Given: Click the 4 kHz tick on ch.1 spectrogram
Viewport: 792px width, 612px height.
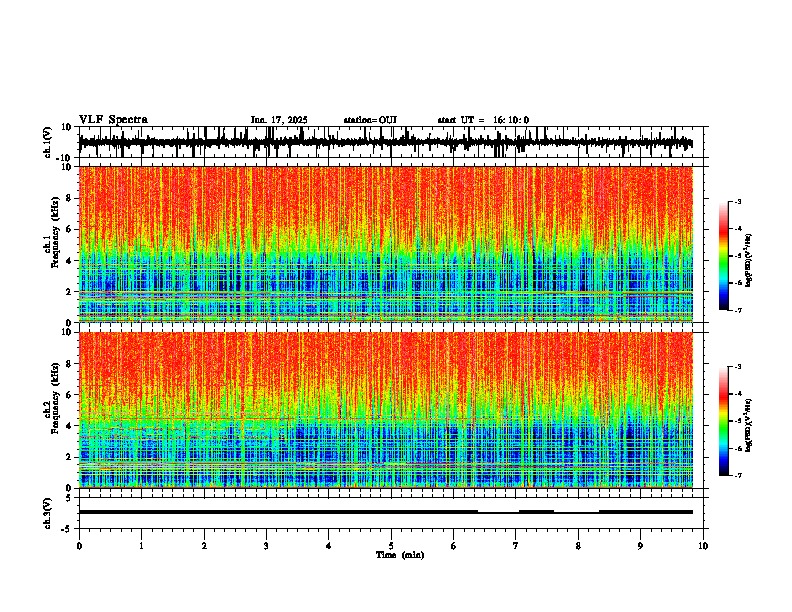Looking at the screenshot, I should 69,261.
